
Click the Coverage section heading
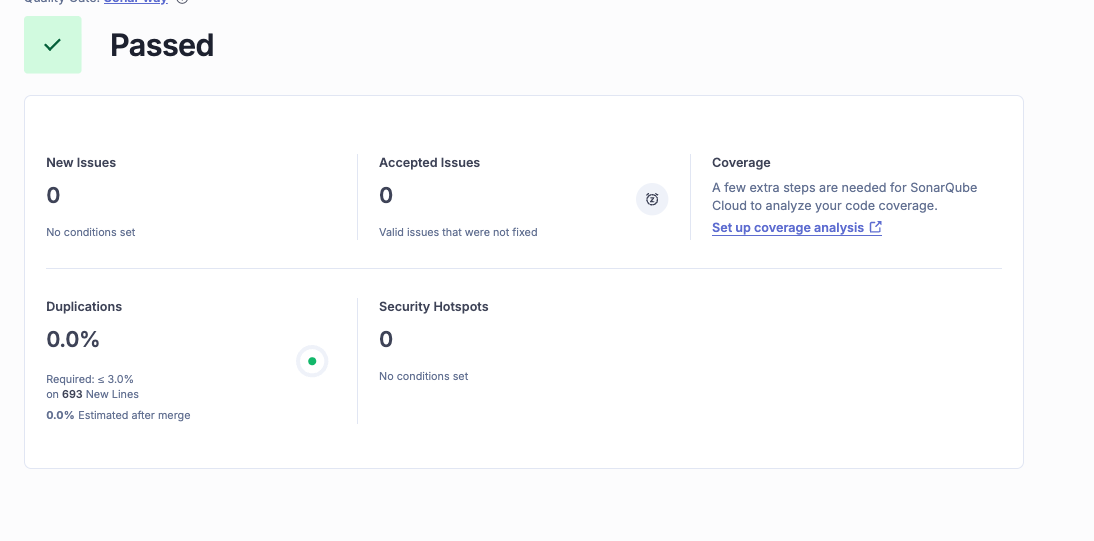tap(741, 162)
